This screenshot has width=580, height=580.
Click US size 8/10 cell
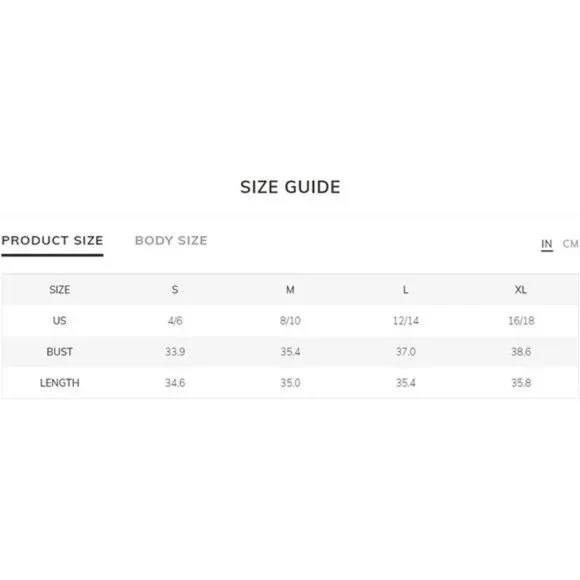coord(290,321)
